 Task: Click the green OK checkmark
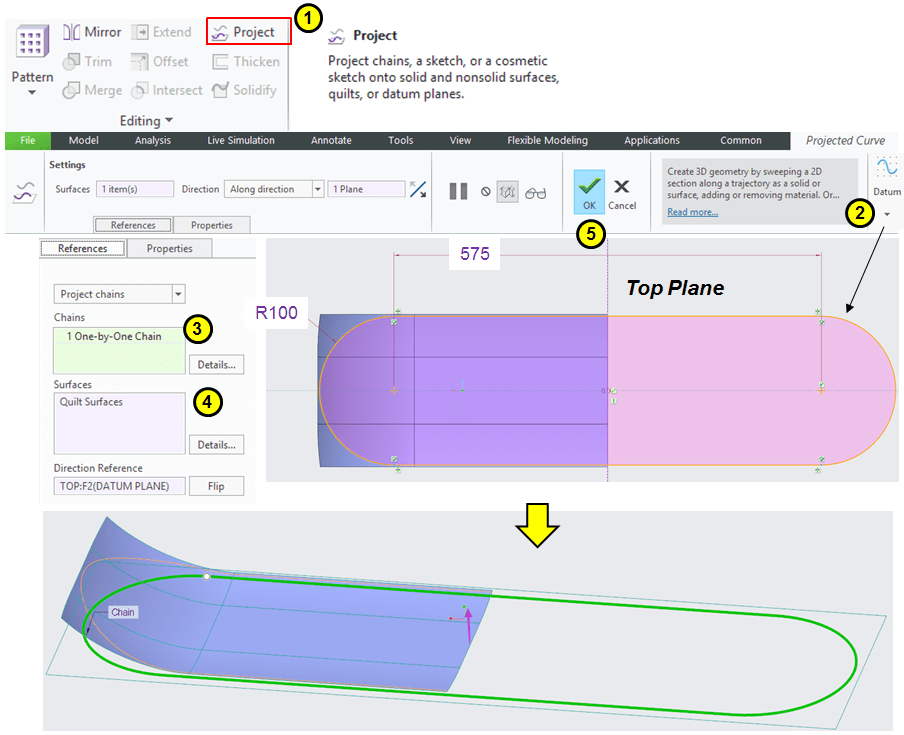click(589, 186)
